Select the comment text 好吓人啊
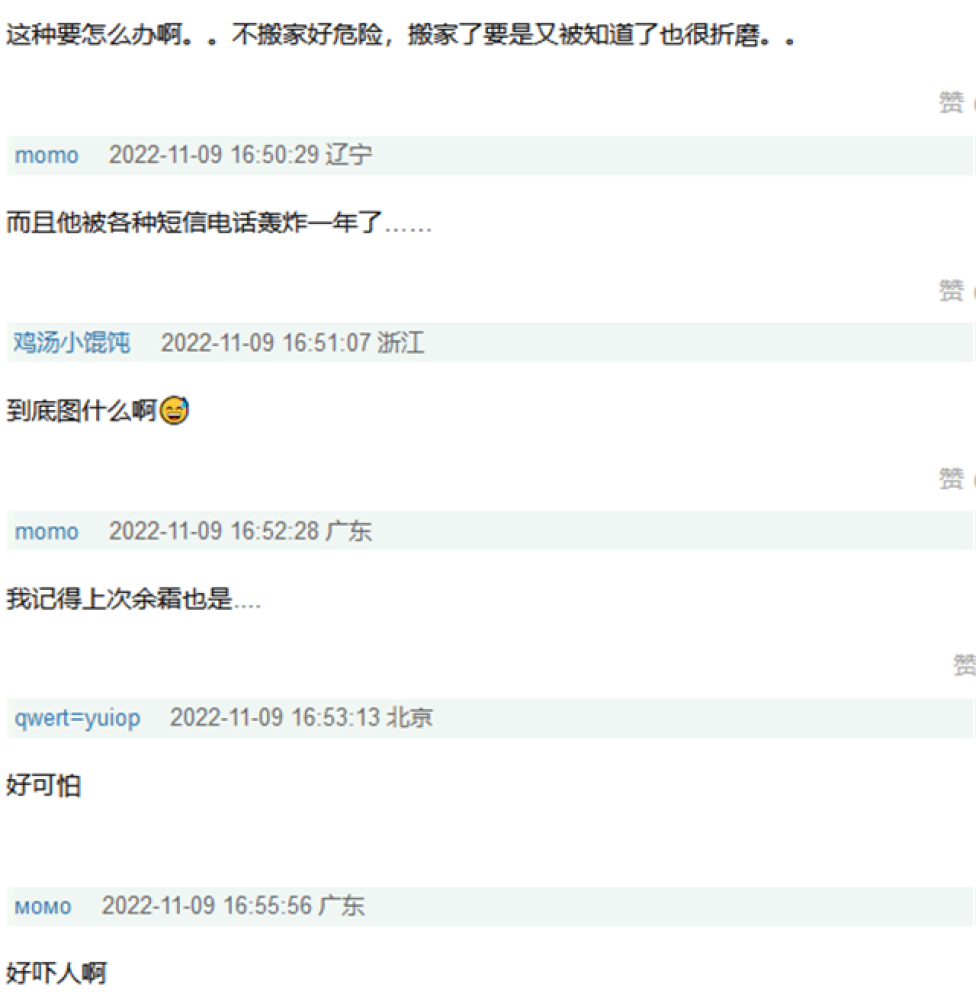 pyautogui.click(x=56, y=973)
